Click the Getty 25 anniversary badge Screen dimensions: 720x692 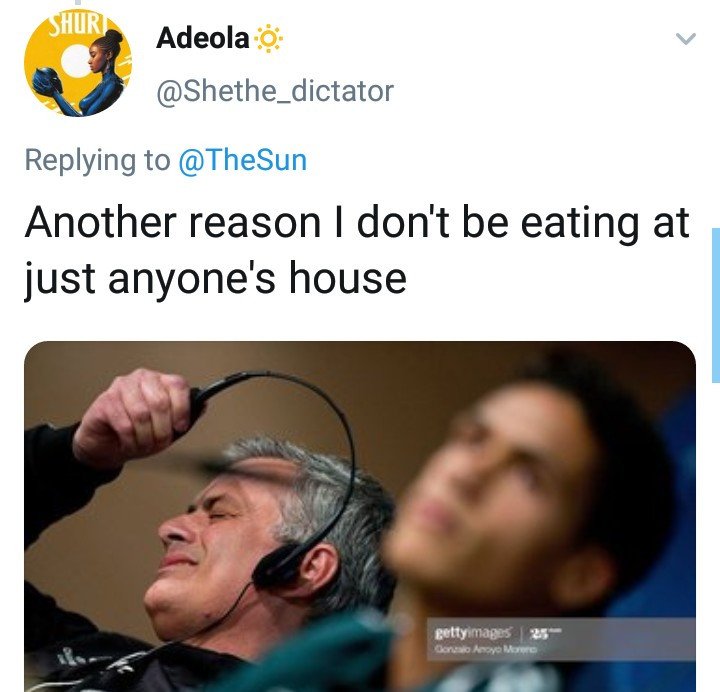pyautogui.click(x=545, y=634)
